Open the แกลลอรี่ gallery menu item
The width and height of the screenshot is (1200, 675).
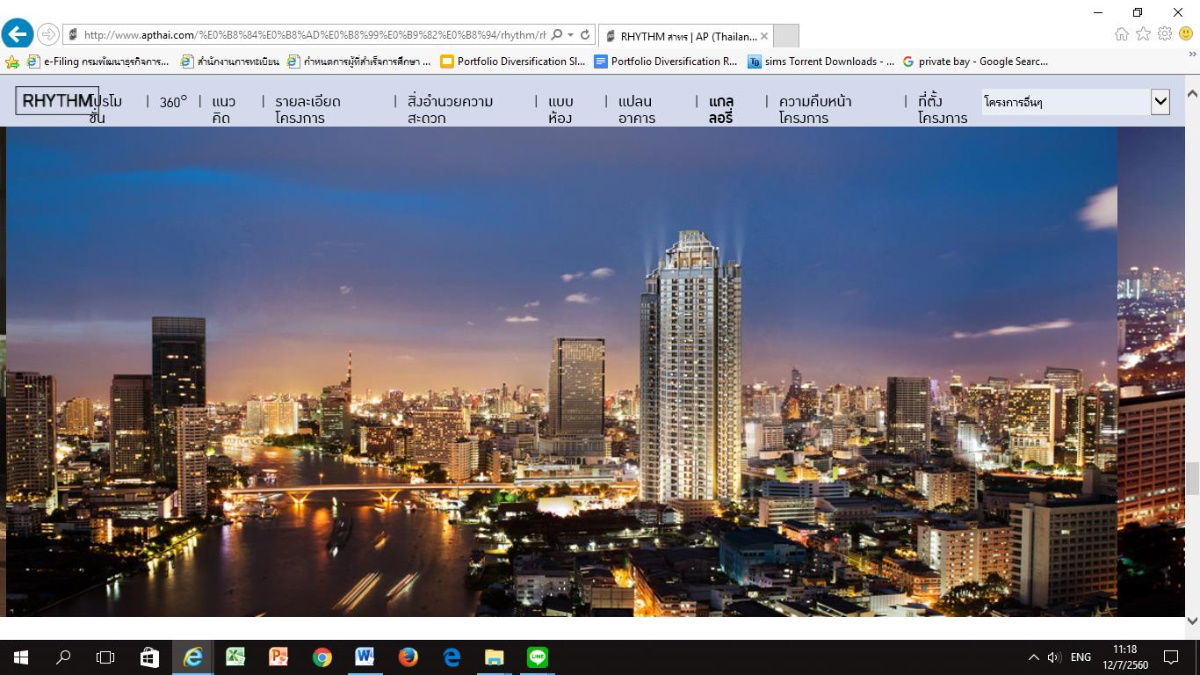tap(721, 109)
